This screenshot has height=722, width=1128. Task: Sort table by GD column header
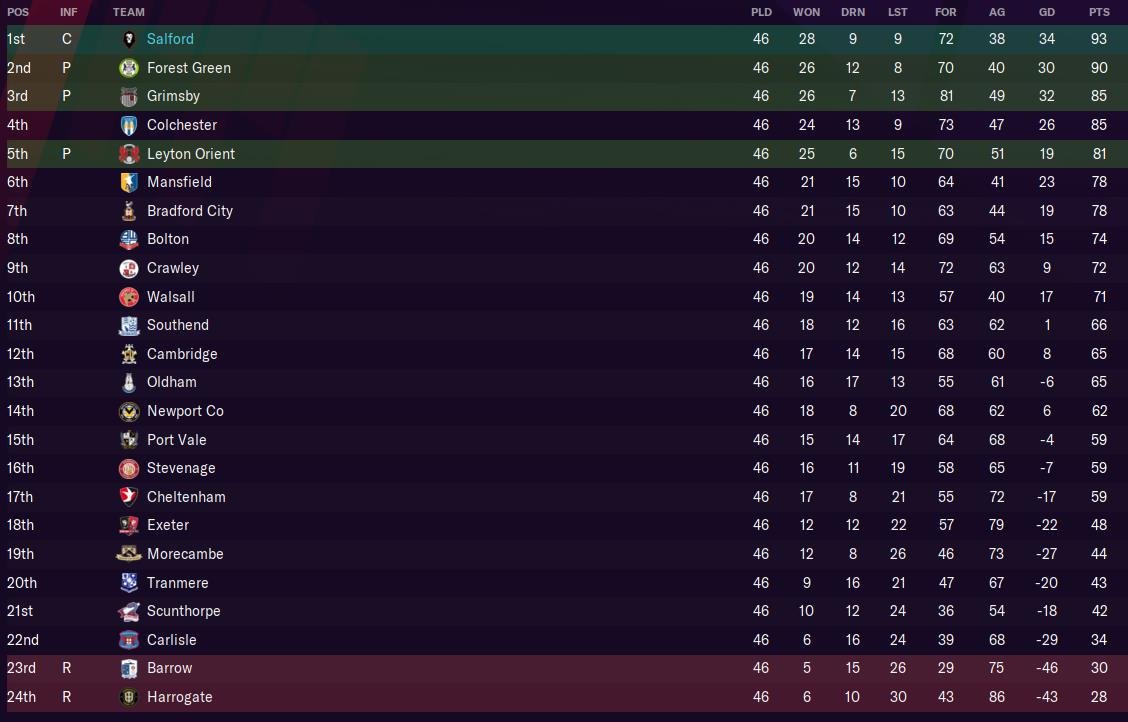pyautogui.click(x=1047, y=12)
